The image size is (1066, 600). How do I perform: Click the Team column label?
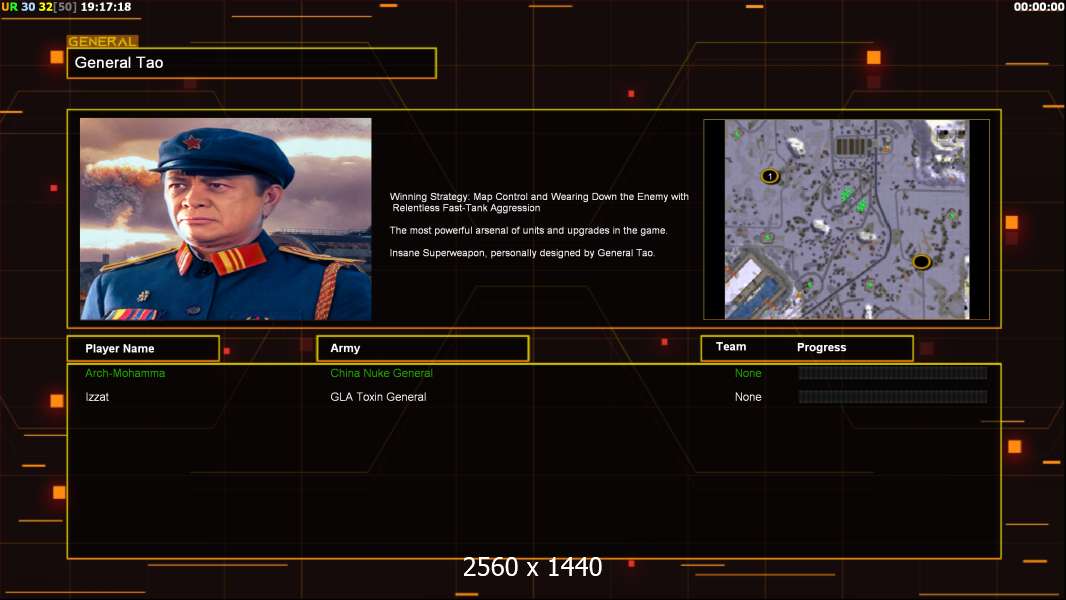pos(731,347)
